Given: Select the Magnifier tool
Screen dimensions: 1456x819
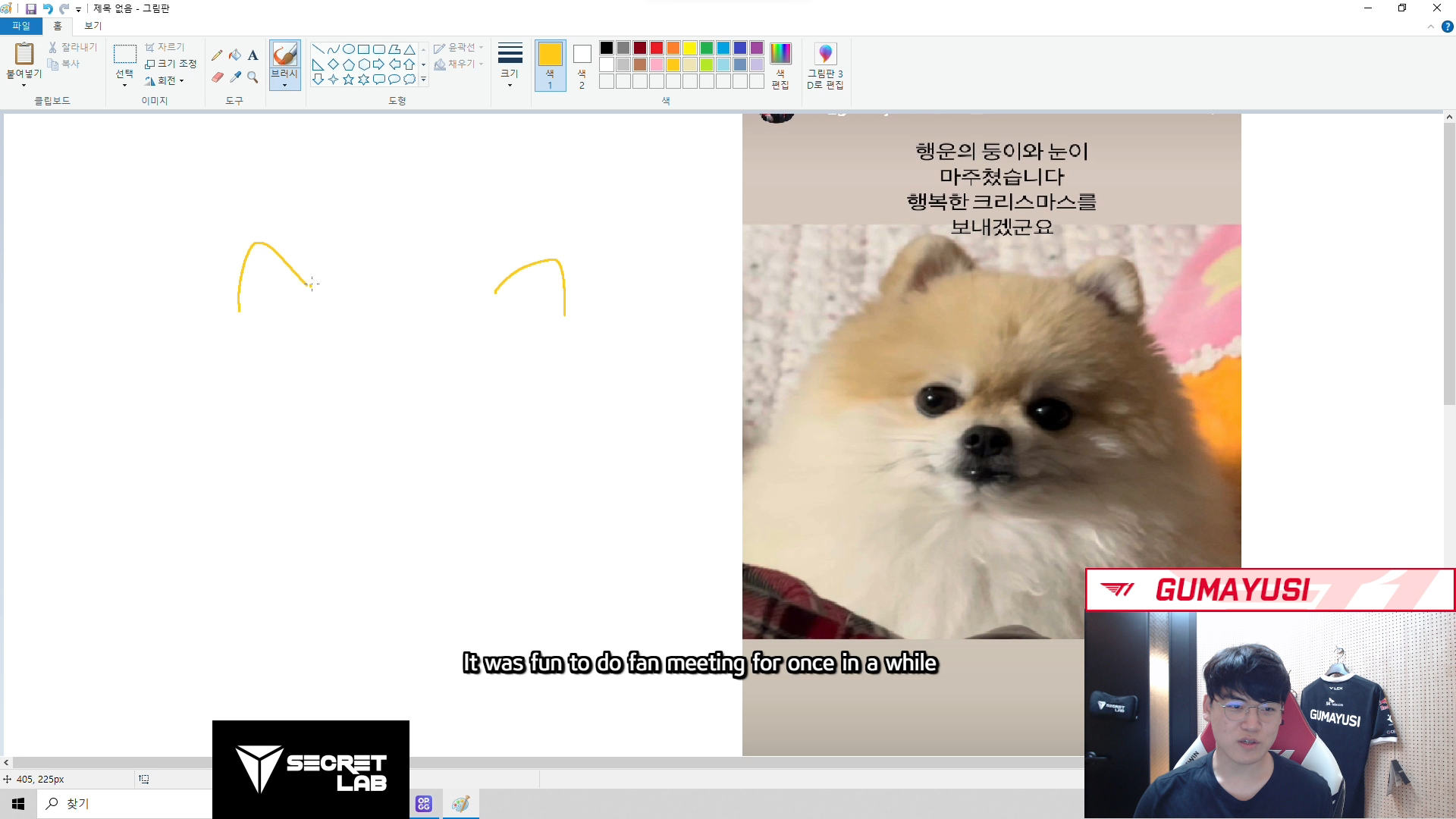Looking at the screenshot, I should (253, 77).
